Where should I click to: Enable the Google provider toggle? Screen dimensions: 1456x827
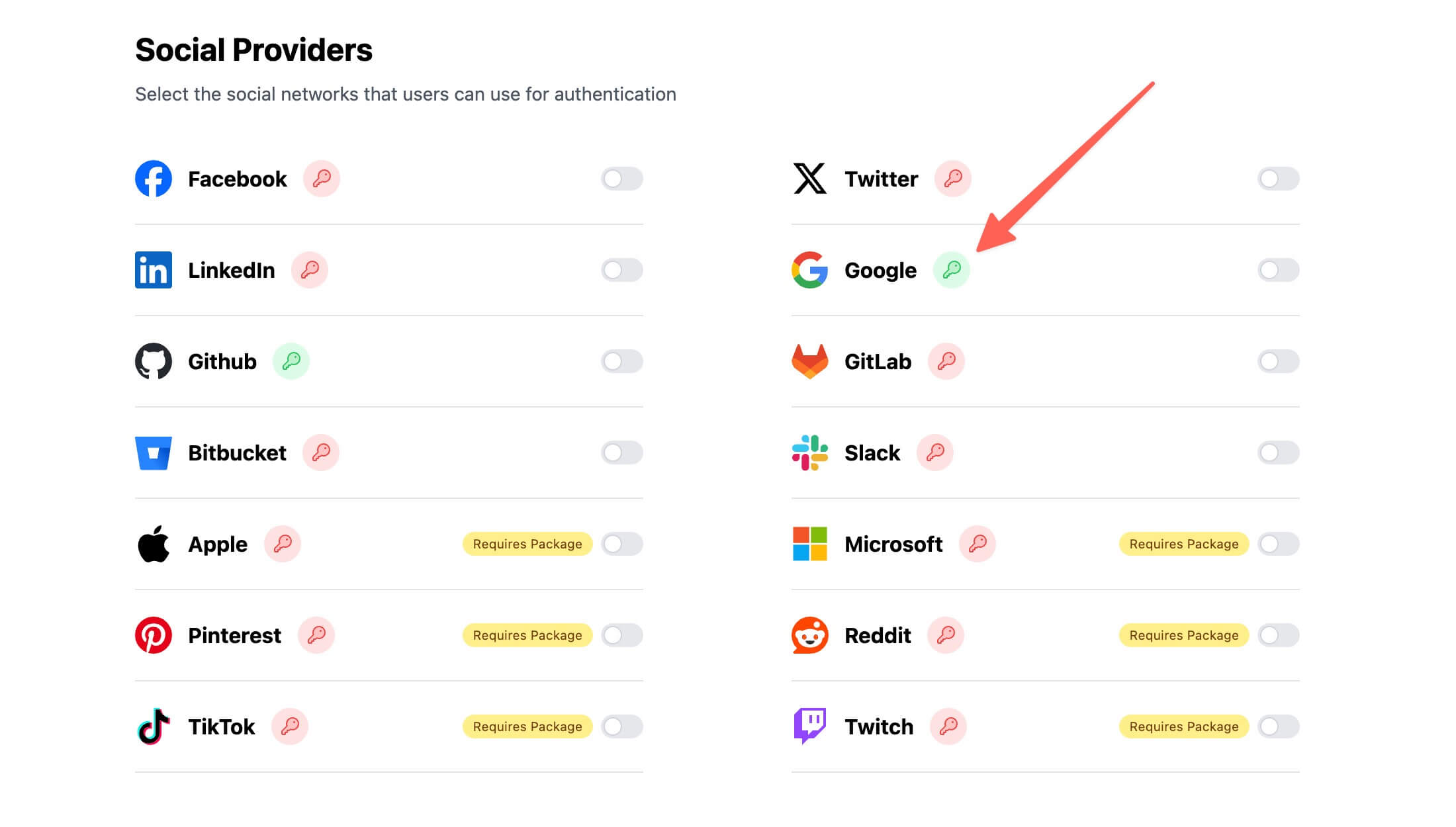[1278, 270]
